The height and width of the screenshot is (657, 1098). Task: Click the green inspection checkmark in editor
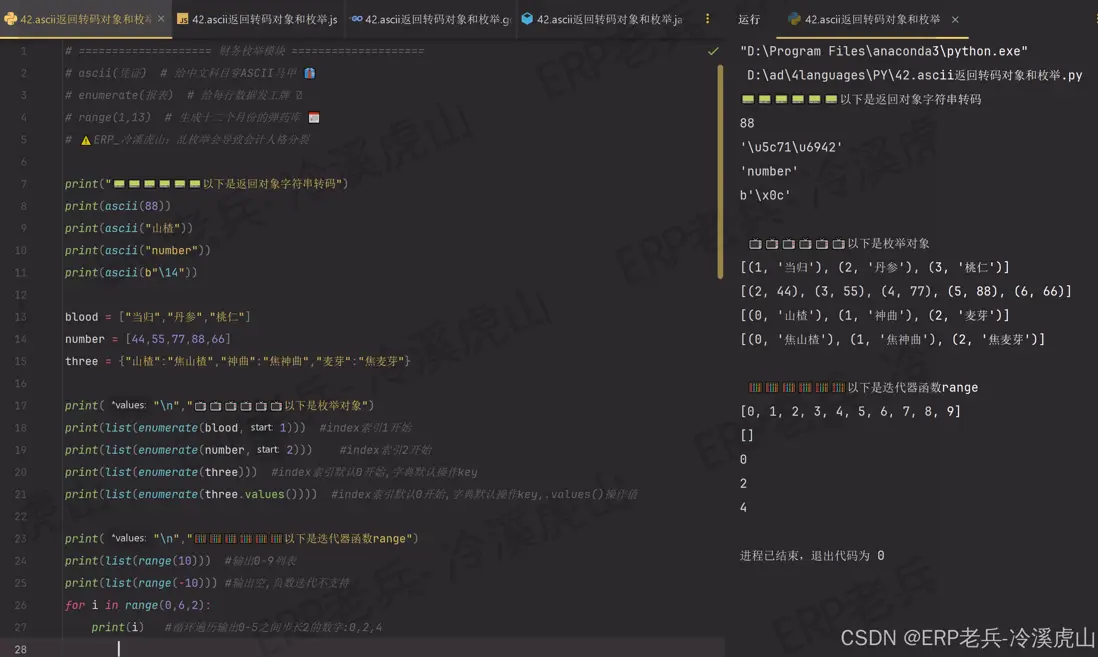713,51
